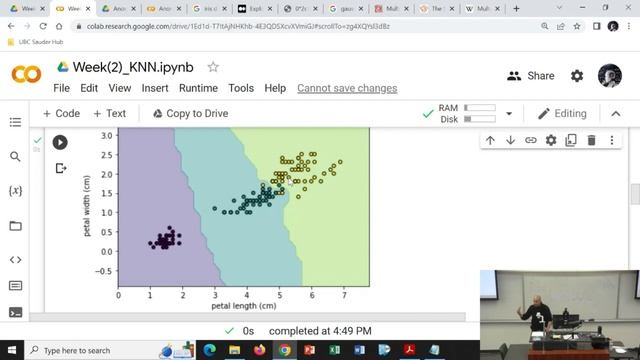Collapse the header with the chevron up
The height and width of the screenshot is (360, 640).
(x=616, y=114)
